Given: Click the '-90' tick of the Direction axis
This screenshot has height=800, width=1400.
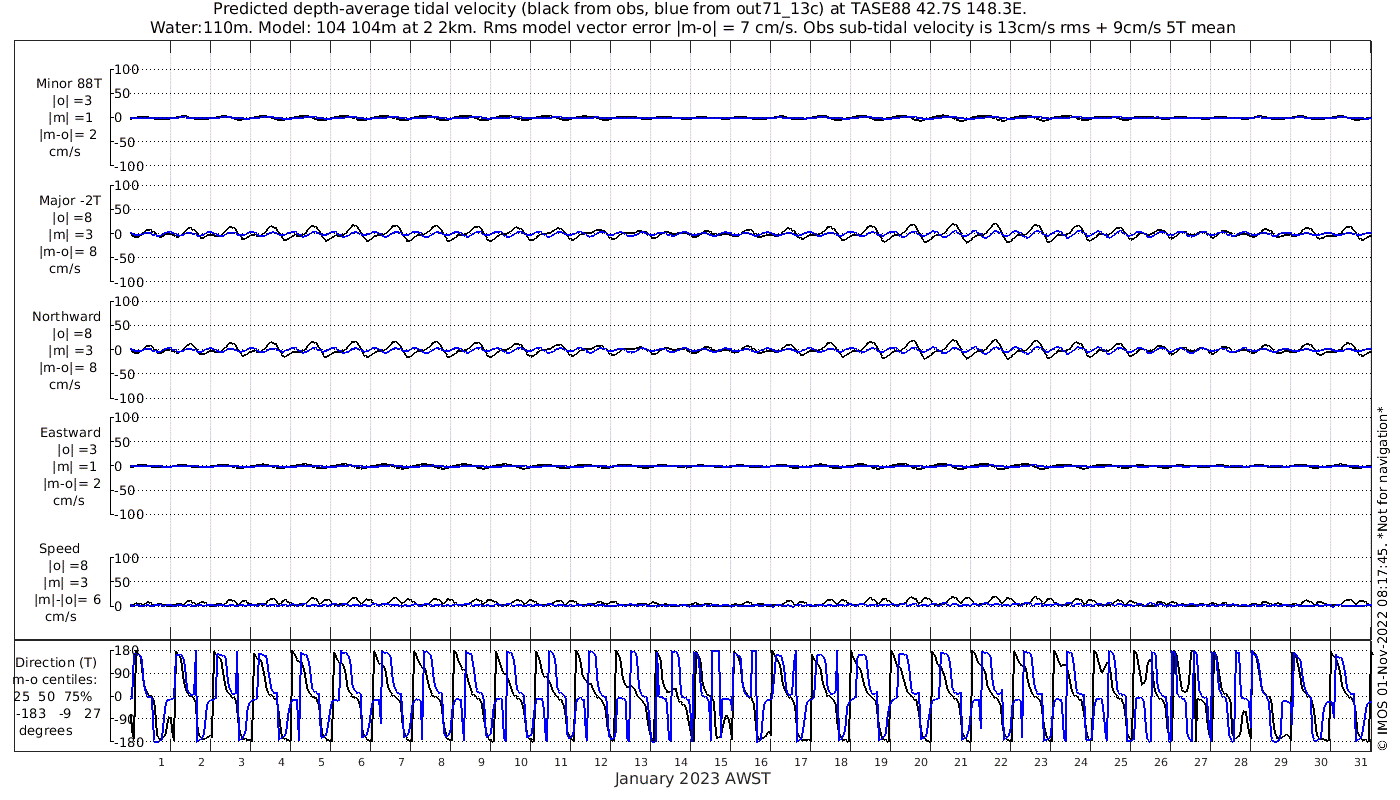Looking at the screenshot, I should click(x=122, y=719).
